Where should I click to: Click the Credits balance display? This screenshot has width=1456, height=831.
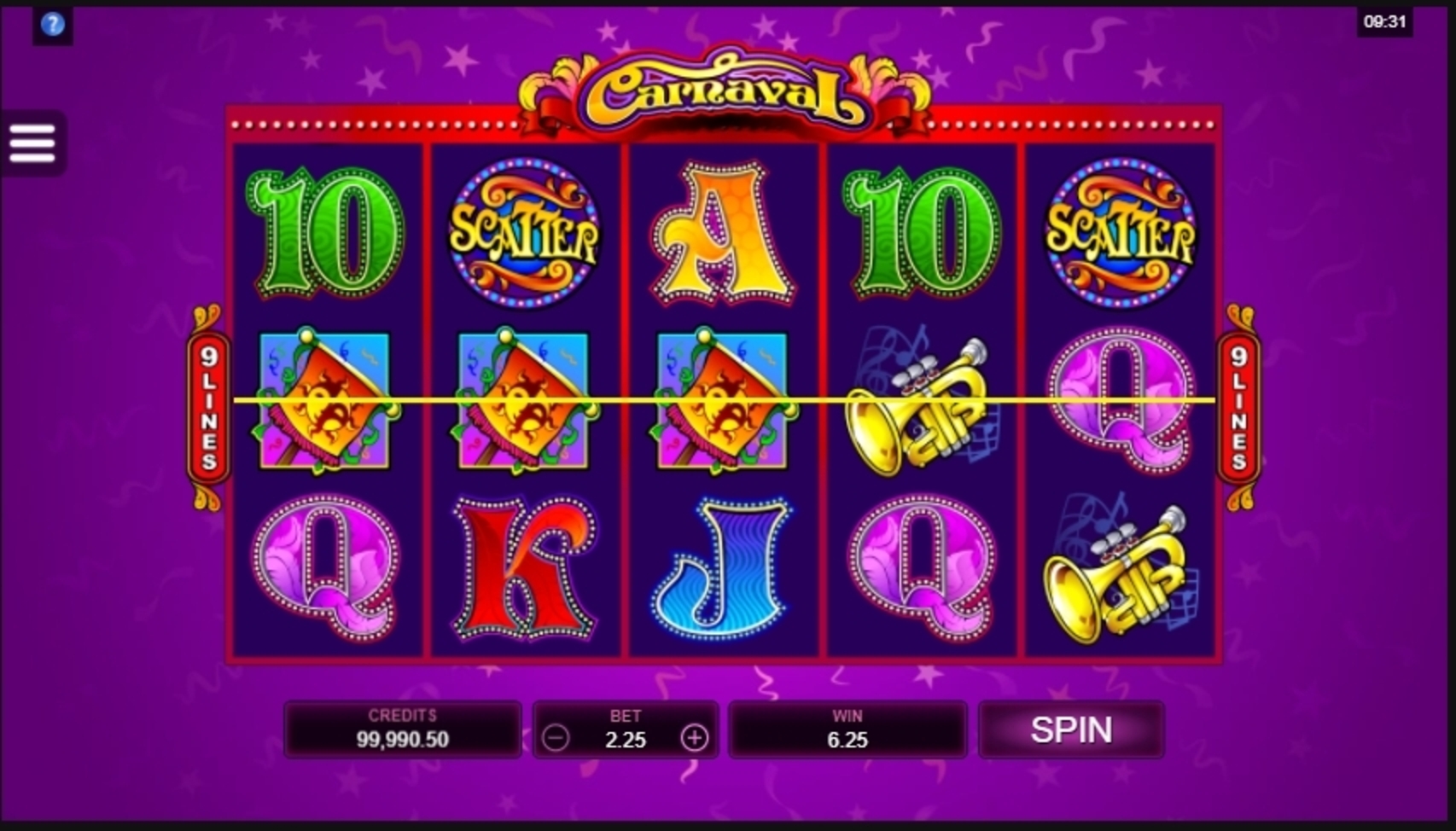(402, 729)
